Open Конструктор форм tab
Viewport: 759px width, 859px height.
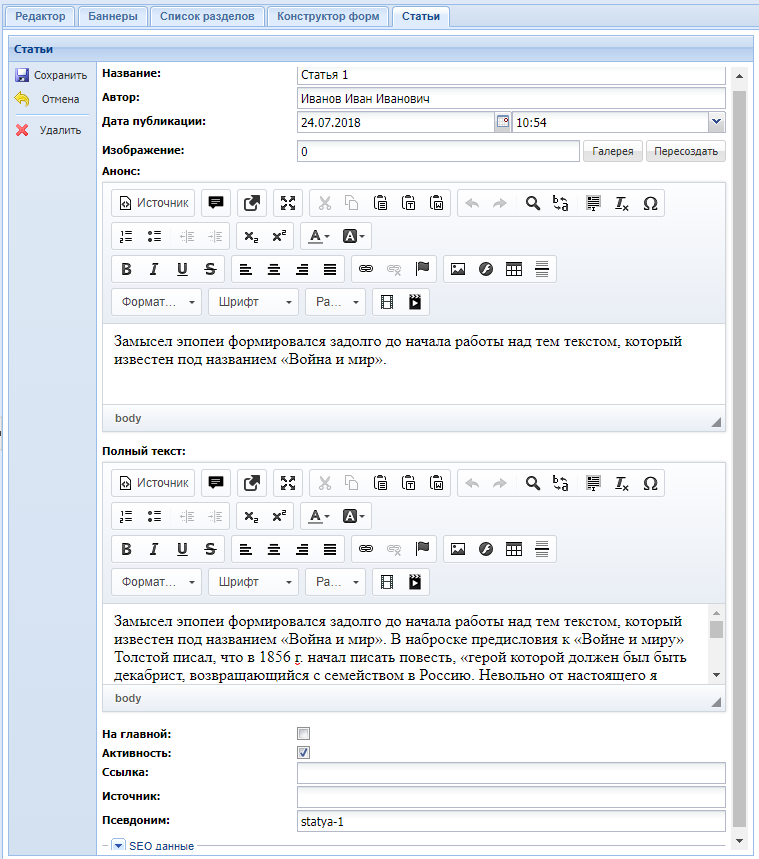[328, 16]
